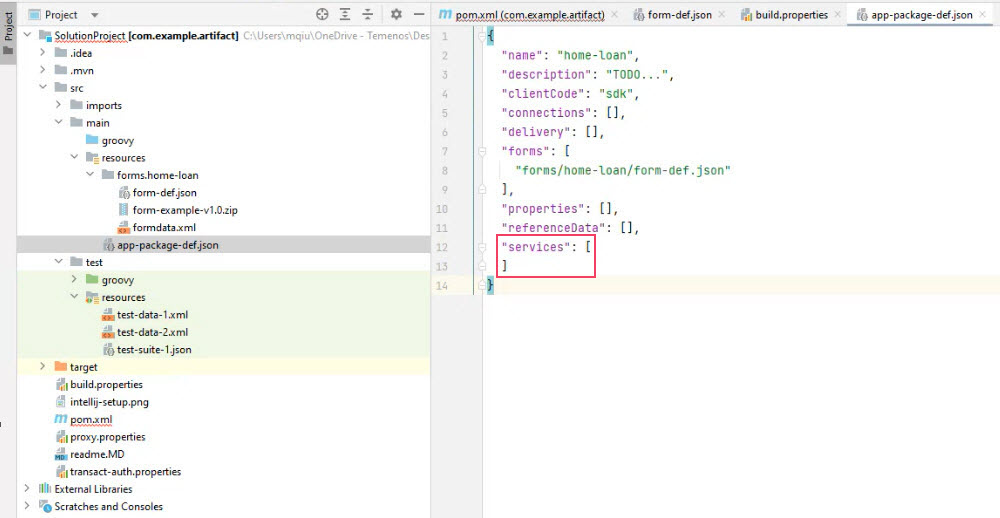Expand the .mvn folder
1000x518 pixels.
[x=42, y=70]
